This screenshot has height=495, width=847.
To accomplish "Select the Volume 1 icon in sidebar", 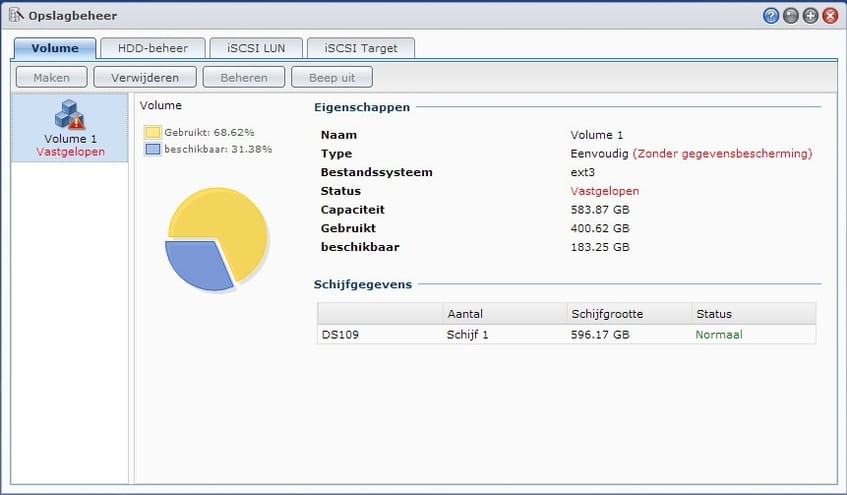I will pyautogui.click(x=69, y=115).
